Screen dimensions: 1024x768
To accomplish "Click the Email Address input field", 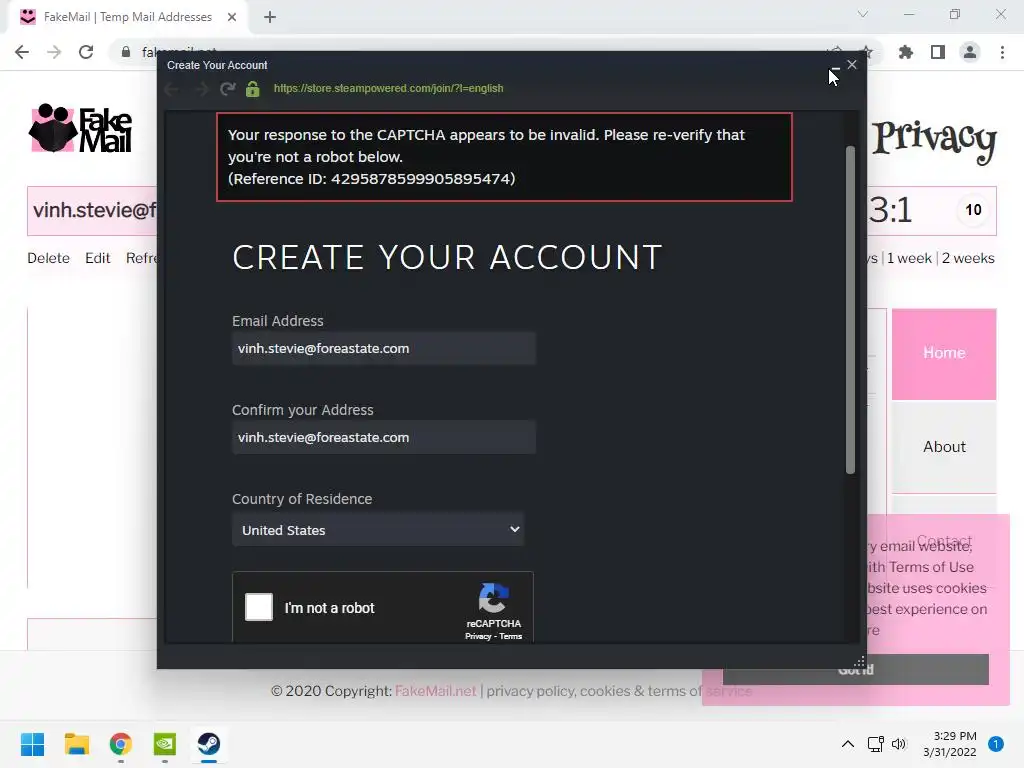I will point(383,348).
